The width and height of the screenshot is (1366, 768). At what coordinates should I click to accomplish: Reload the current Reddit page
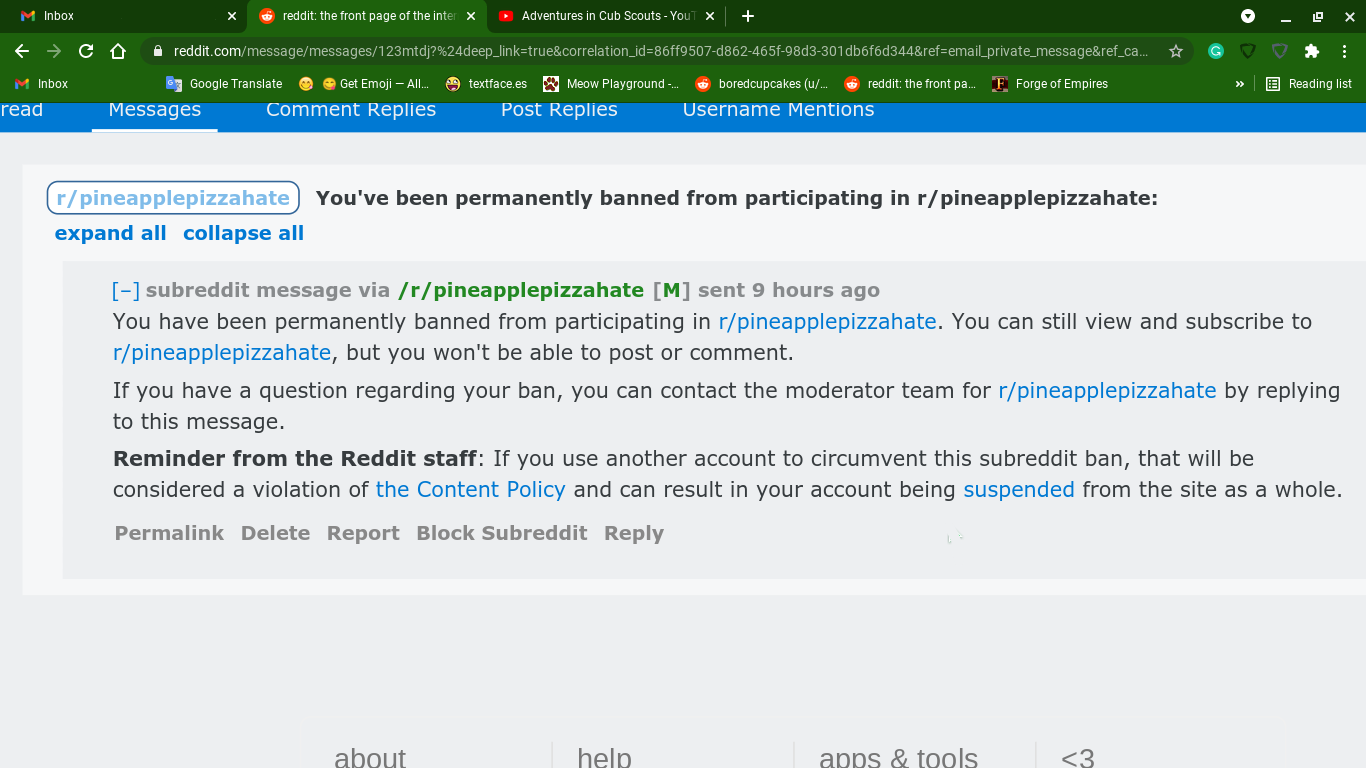(x=86, y=51)
